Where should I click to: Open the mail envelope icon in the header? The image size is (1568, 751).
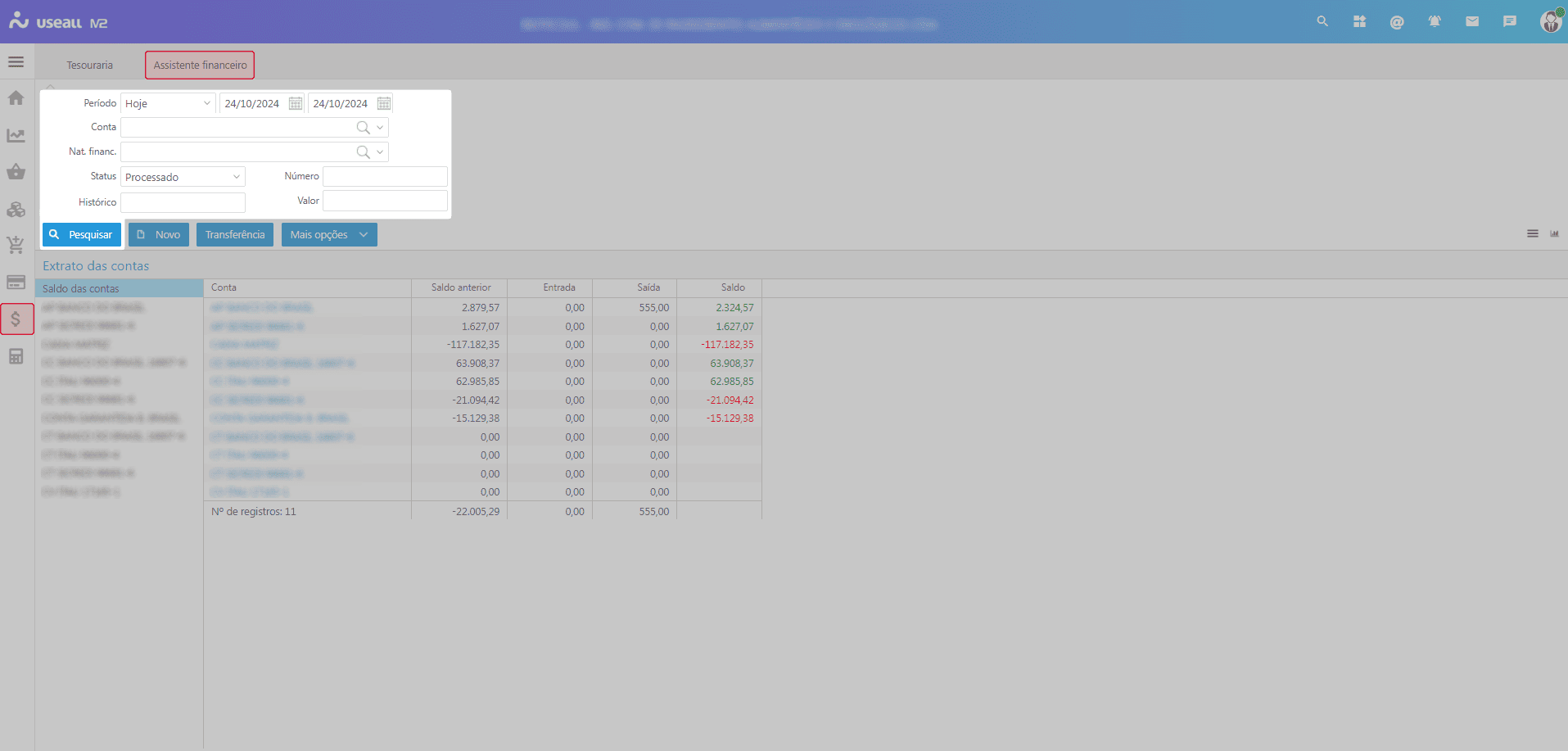coord(1472,22)
